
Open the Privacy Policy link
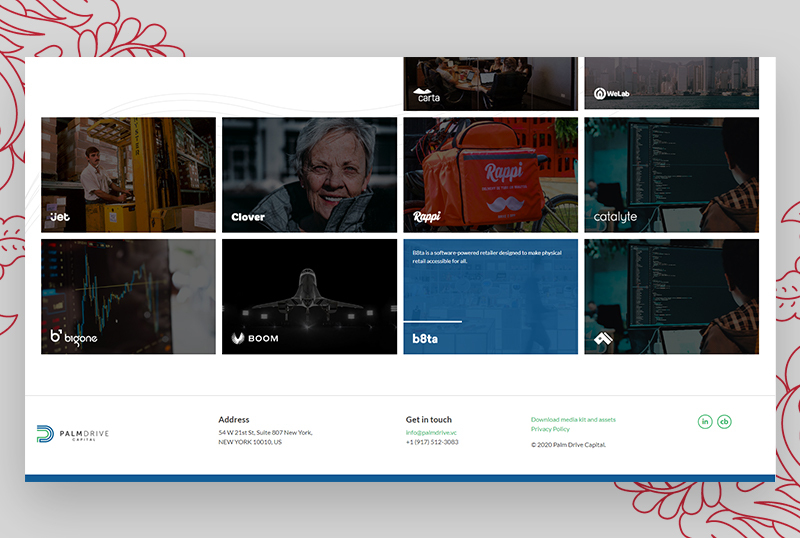click(x=550, y=429)
